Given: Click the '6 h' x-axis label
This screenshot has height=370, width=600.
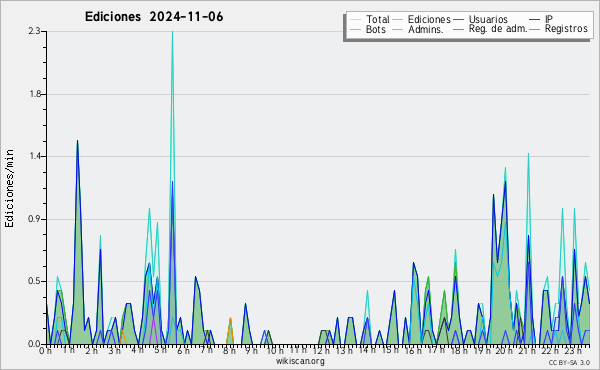Looking at the screenshot, I should [x=183, y=351].
